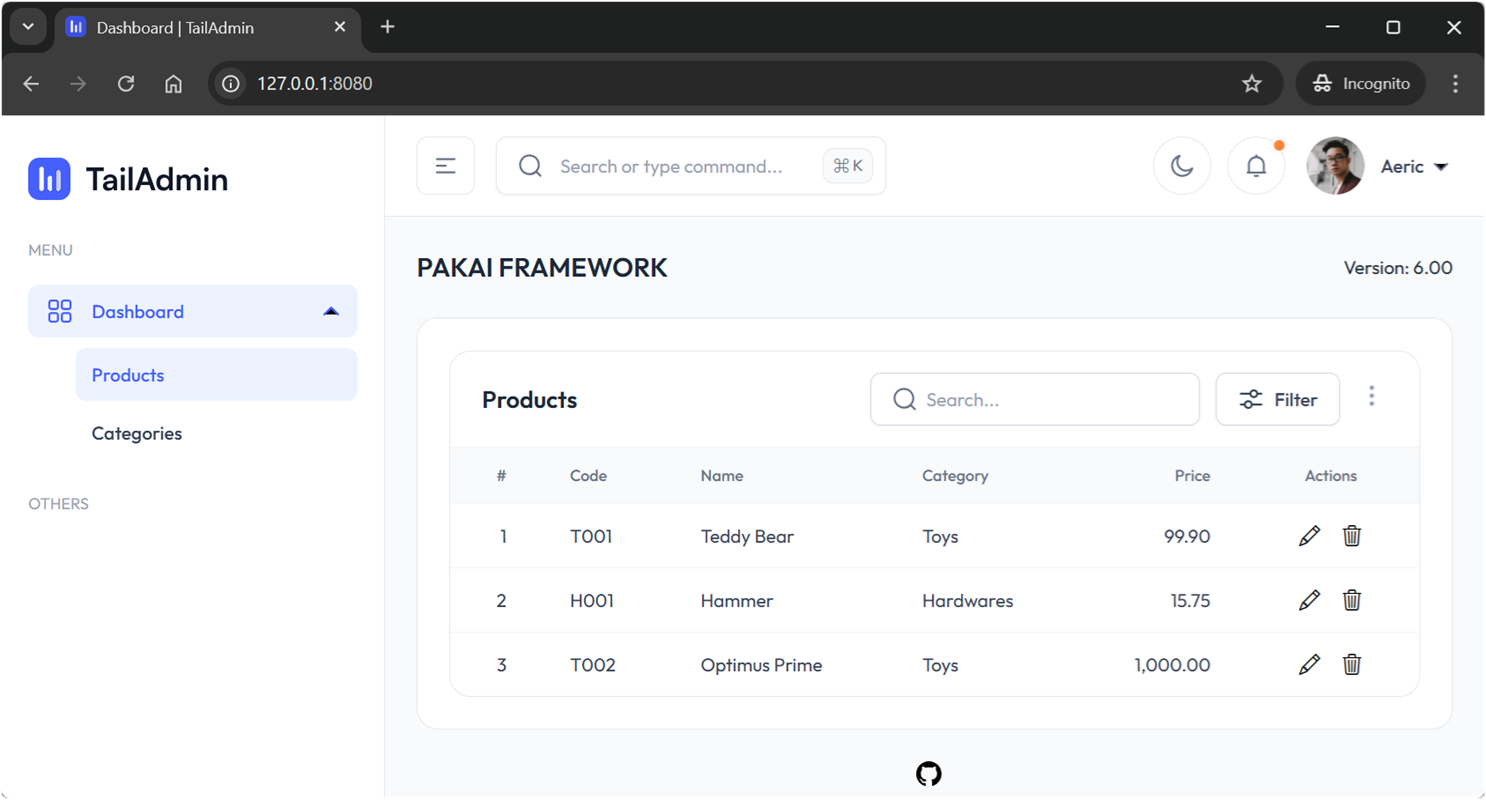Image resolution: width=1486 pixels, height=800 pixels.
Task: Open the notifications bell
Action: coord(1256,166)
